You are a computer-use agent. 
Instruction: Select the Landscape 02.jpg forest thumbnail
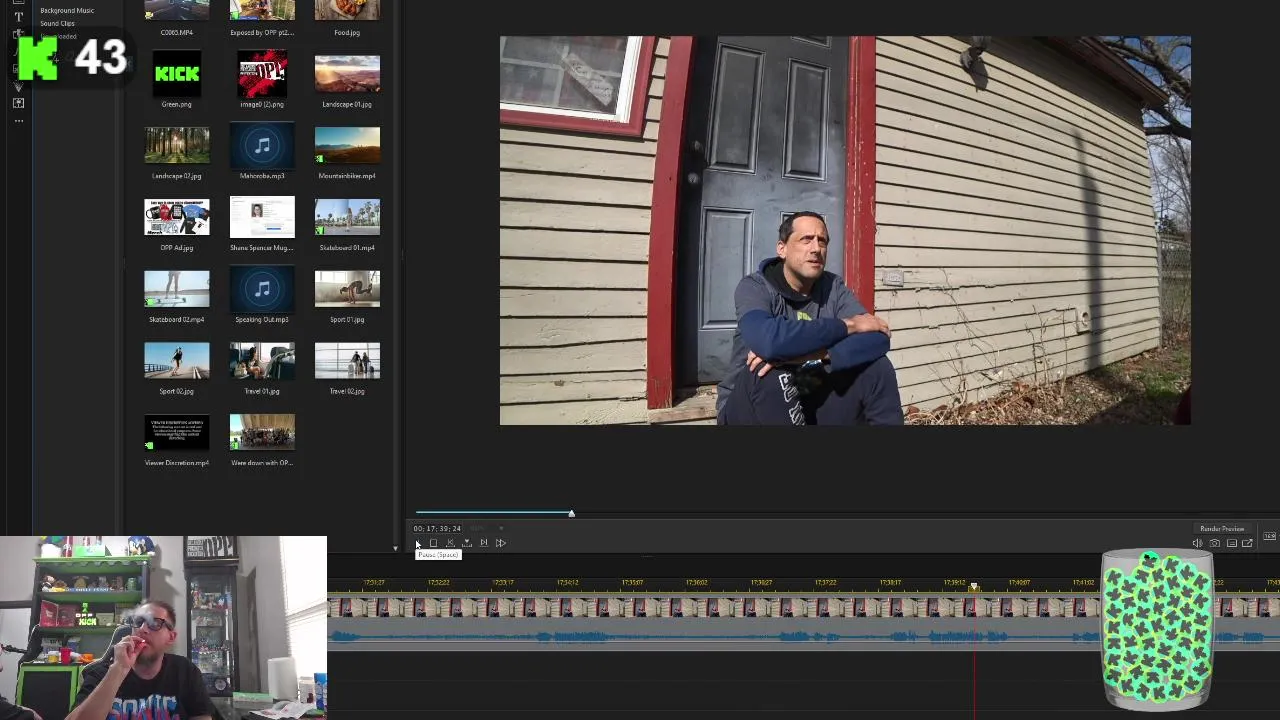pyautogui.click(x=177, y=146)
